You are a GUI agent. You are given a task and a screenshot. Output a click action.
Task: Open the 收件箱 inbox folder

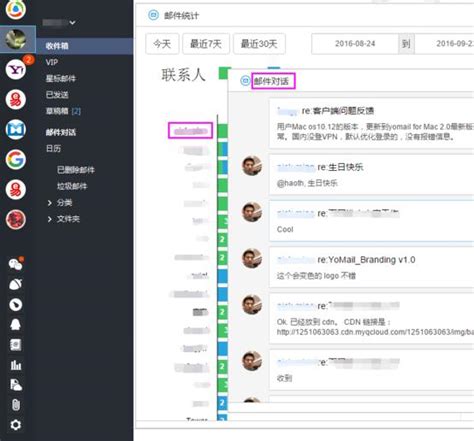(84, 46)
